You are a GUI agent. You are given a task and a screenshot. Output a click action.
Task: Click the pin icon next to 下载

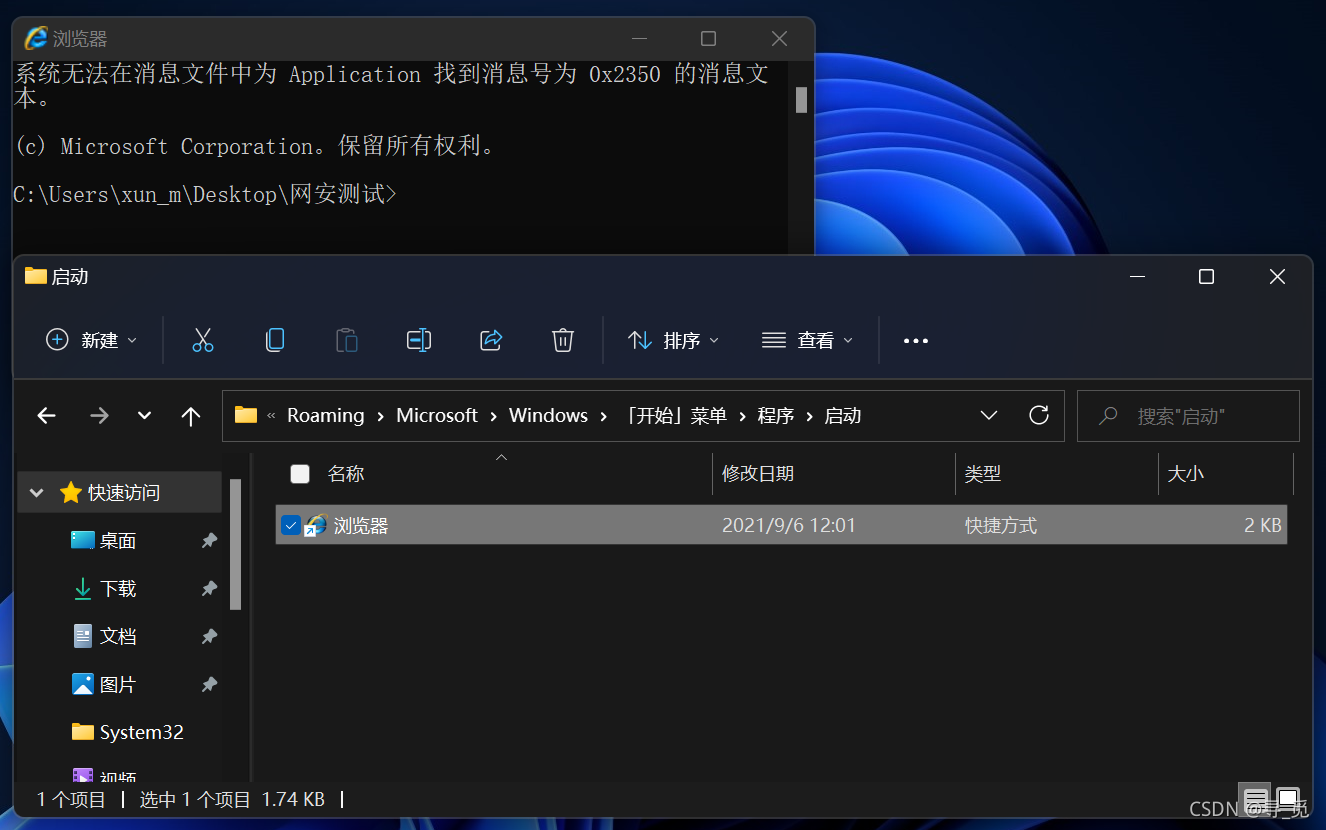point(209,589)
